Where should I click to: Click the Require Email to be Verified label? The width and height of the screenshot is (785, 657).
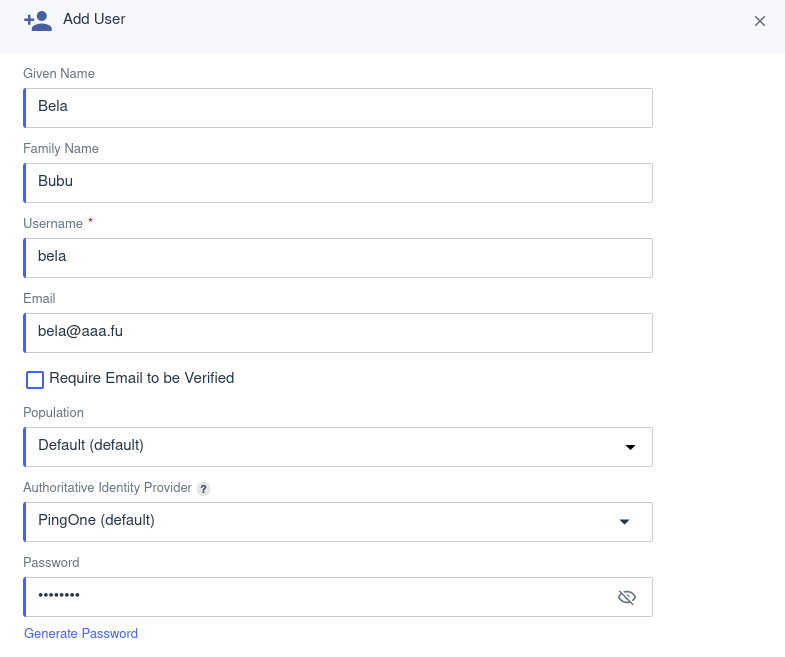click(141, 378)
